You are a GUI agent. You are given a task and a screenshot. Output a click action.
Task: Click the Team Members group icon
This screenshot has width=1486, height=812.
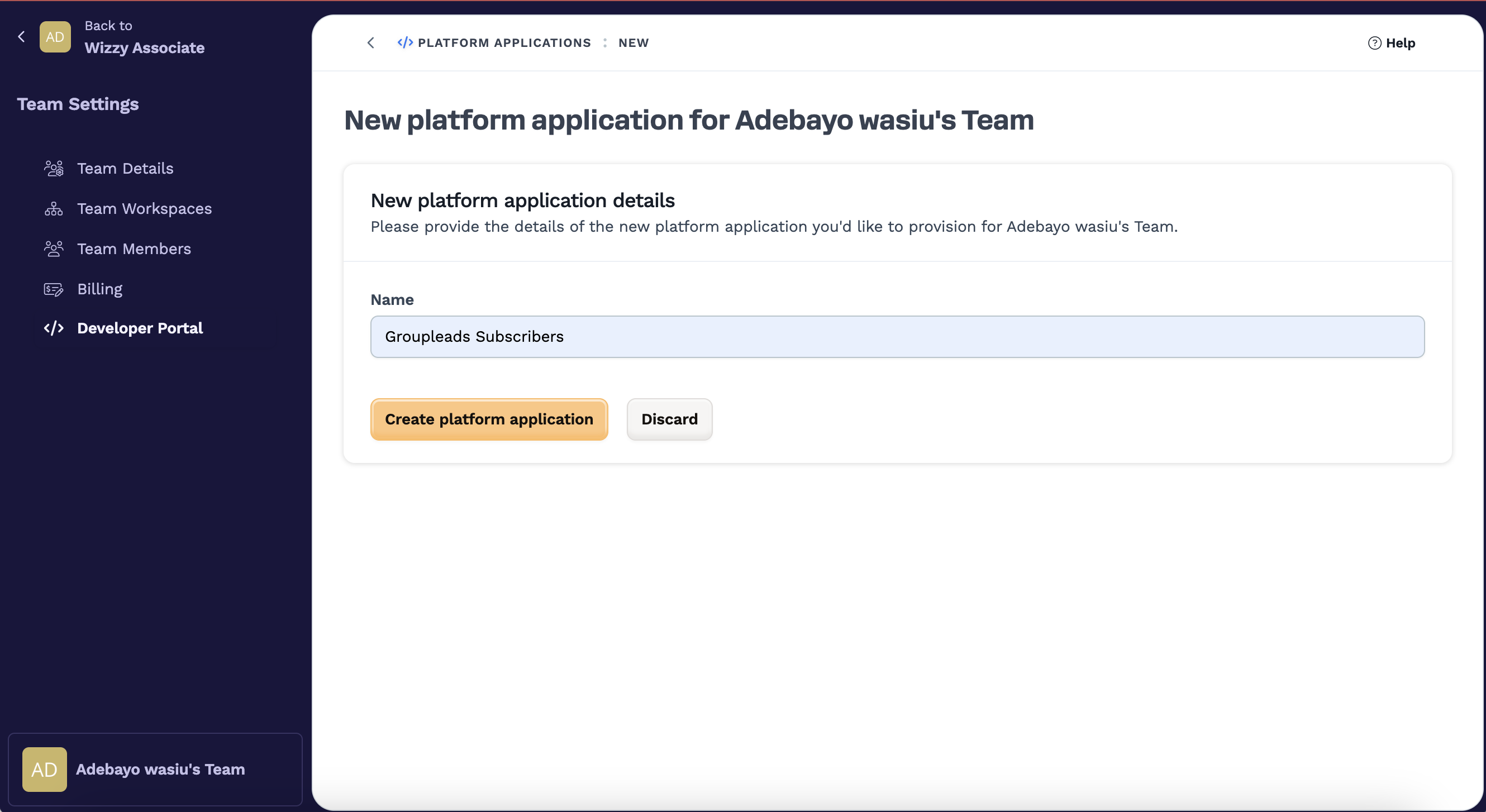(54, 249)
